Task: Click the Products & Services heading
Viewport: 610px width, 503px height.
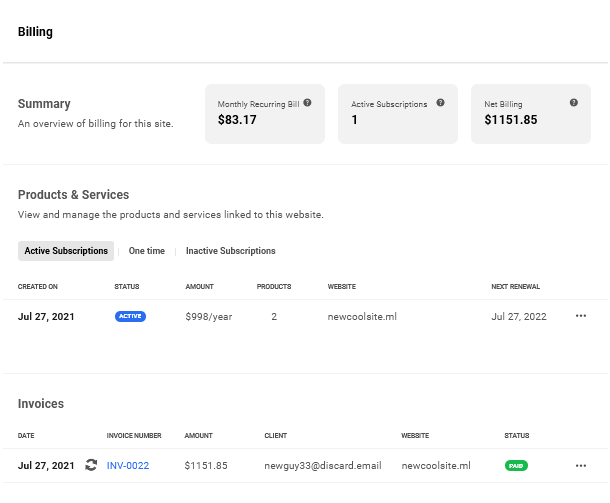Action: [x=74, y=195]
